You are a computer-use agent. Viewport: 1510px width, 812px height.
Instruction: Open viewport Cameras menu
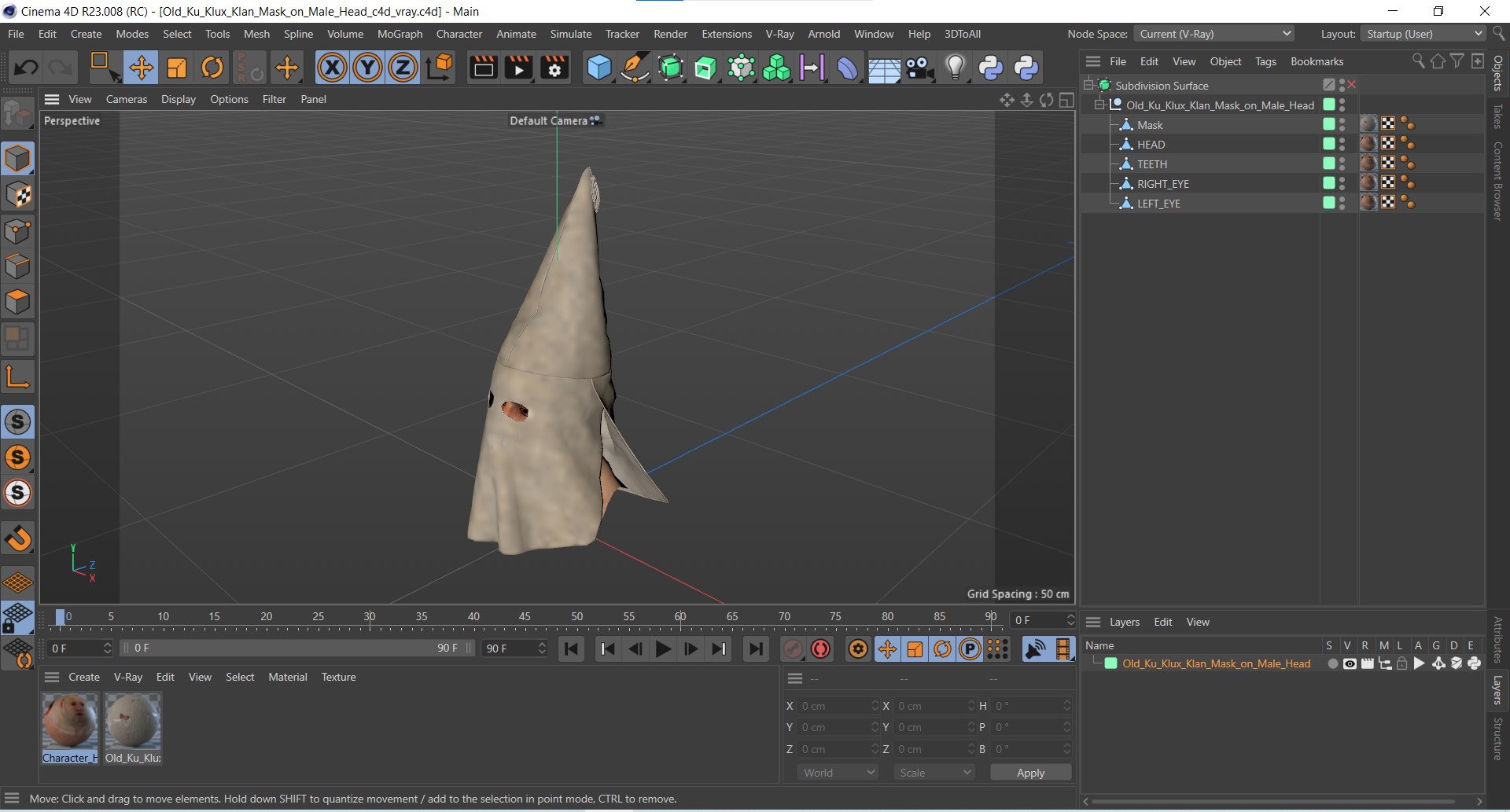click(x=127, y=99)
